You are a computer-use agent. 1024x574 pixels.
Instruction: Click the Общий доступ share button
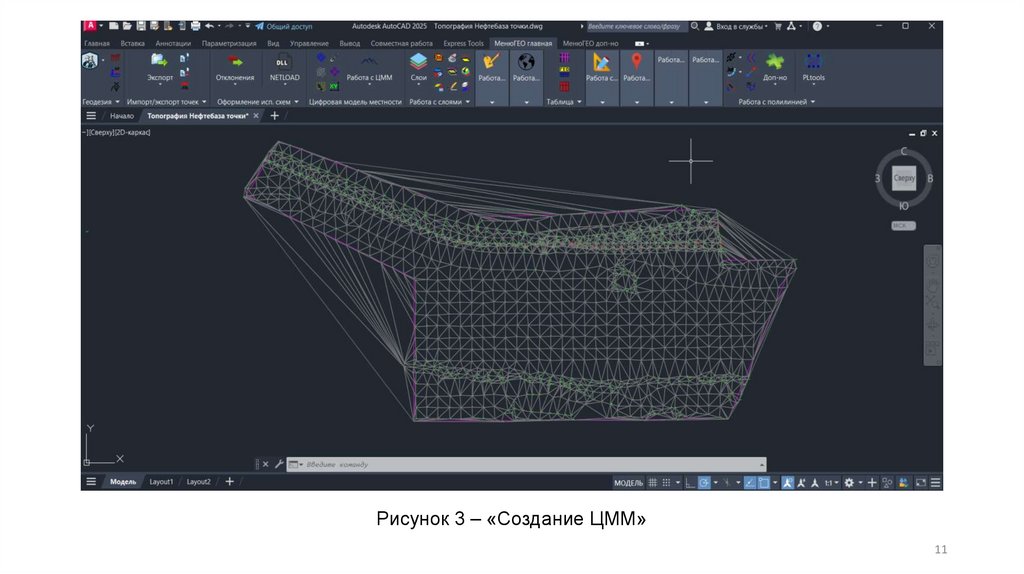[284, 26]
